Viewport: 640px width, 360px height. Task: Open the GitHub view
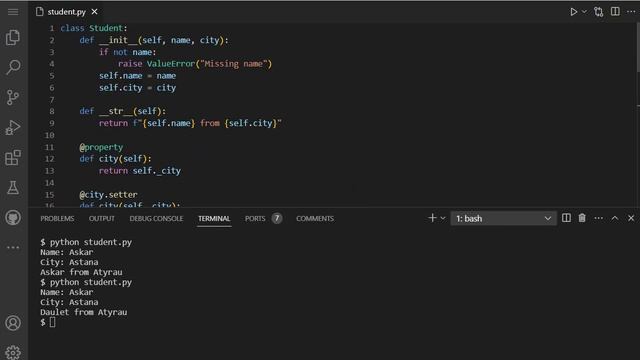pyautogui.click(x=13, y=218)
